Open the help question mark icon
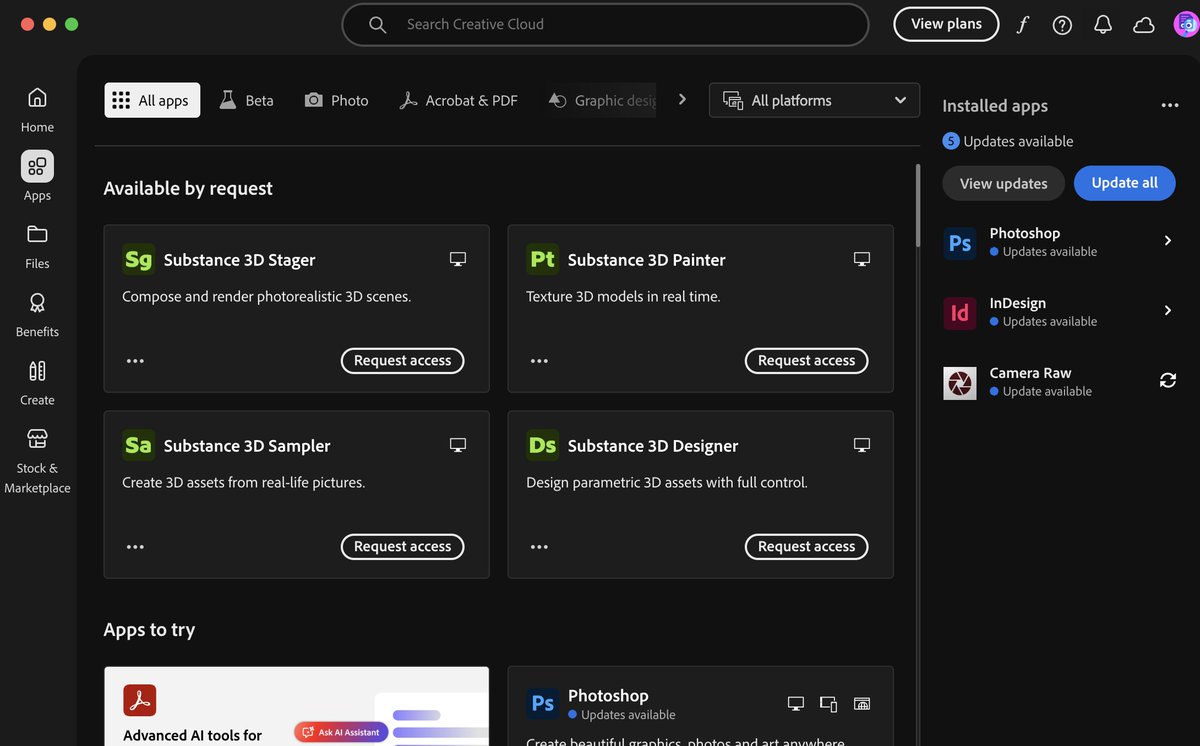 1063,25
